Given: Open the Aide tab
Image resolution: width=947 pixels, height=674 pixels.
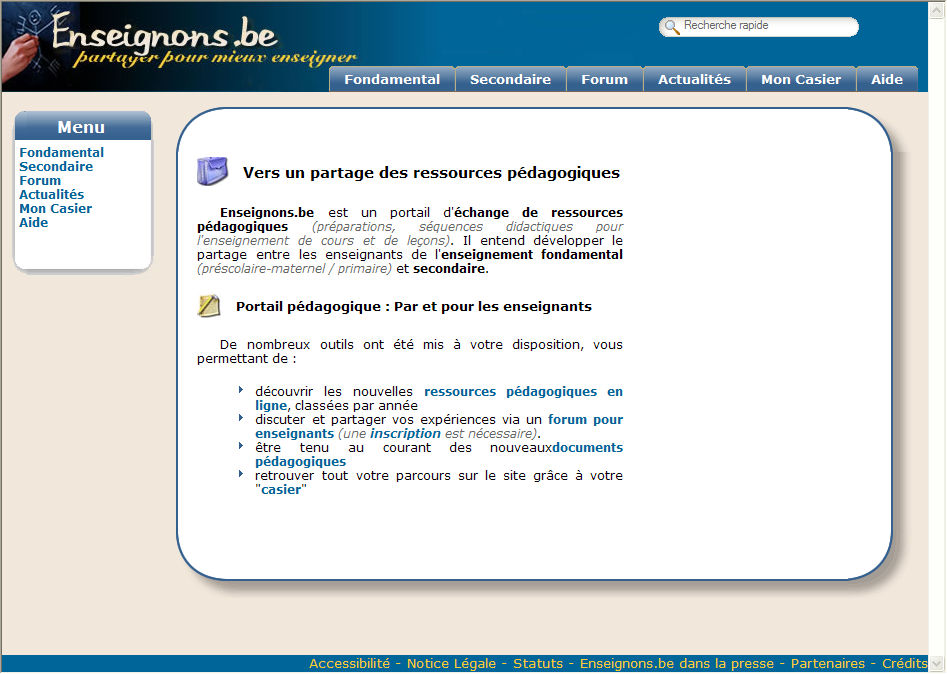Looking at the screenshot, I should (x=887, y=79).
